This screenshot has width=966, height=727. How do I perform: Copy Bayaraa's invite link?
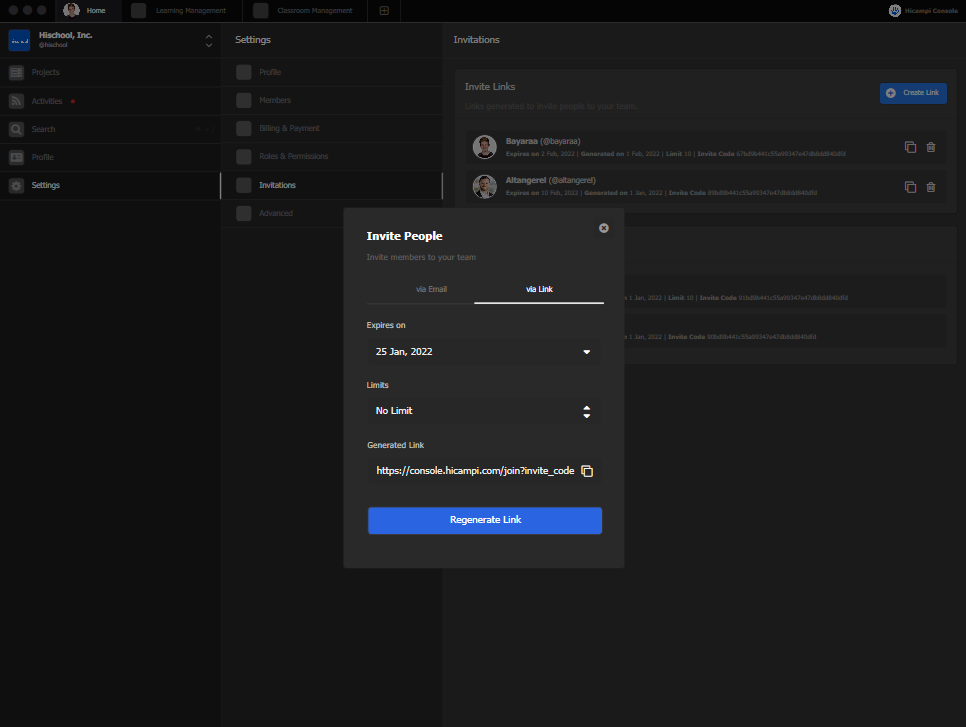(910, 147)
